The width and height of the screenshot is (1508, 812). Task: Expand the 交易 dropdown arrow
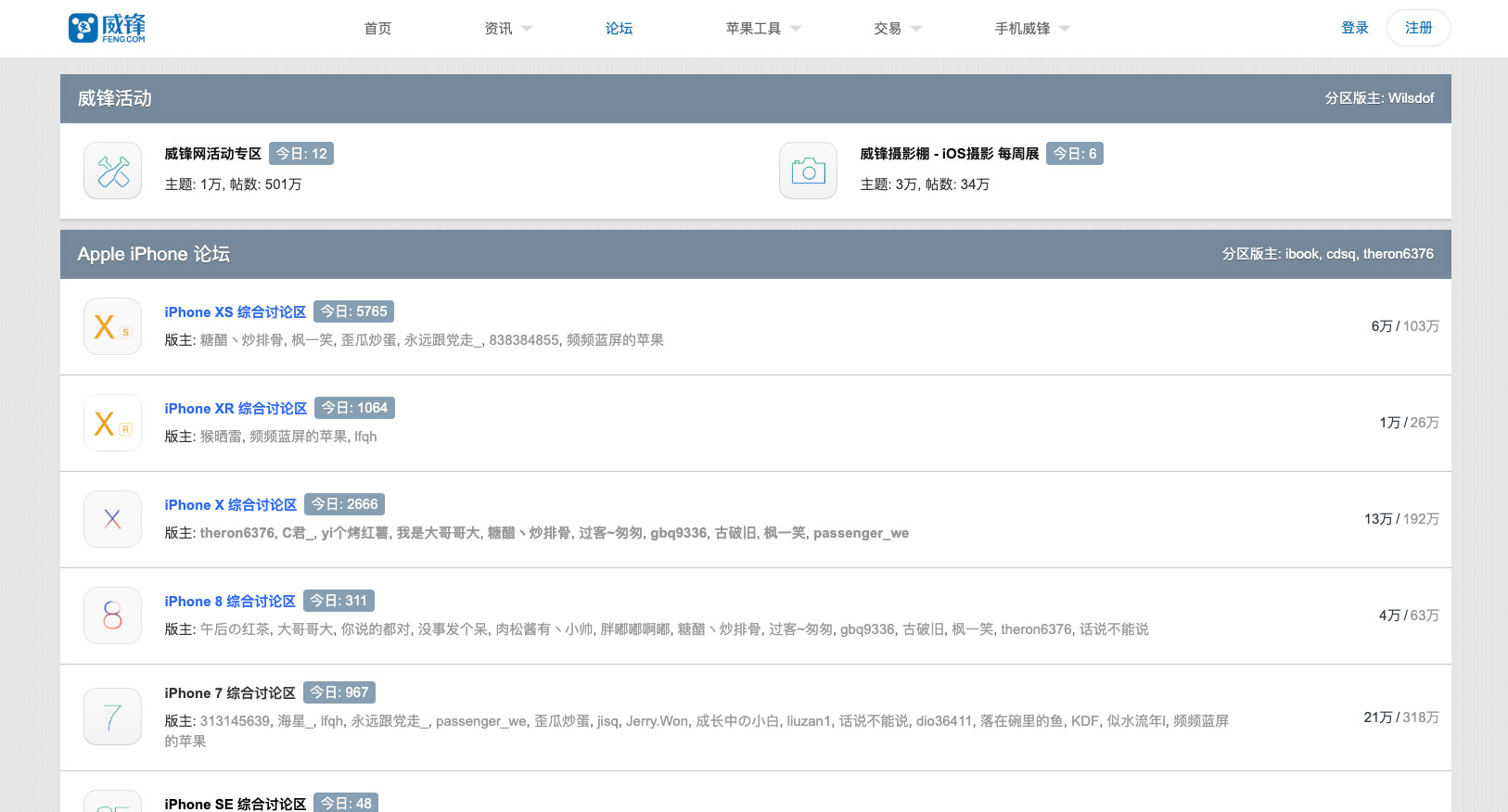(916, 29)
